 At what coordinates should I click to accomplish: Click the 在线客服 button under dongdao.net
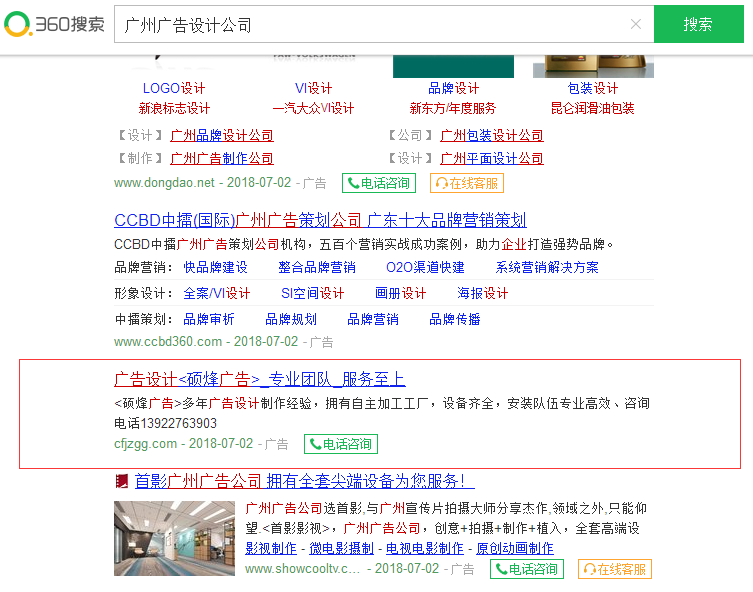467,183
